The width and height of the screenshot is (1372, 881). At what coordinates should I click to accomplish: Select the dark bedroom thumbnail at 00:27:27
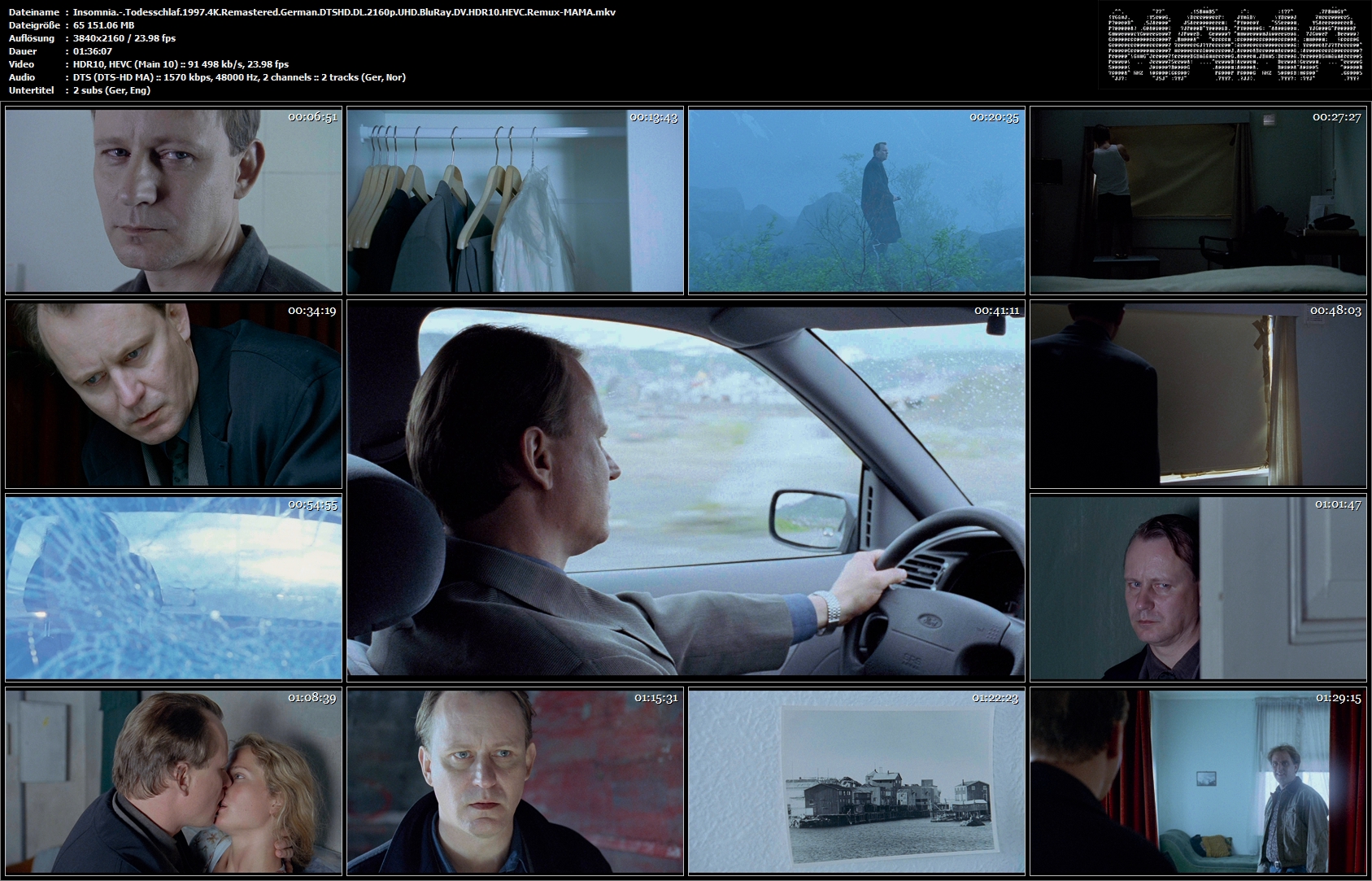pyautogui.click(x=1198, y=201)
